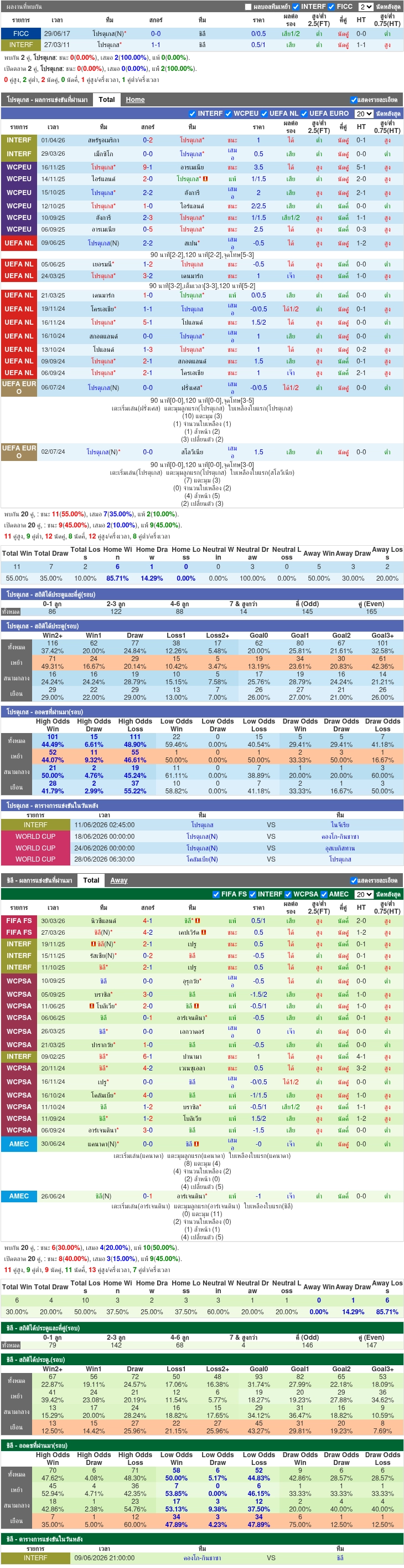Toggle แสดงรายละเอียด in Chile results header
Image resolution: width=404 pixels, height=1568 pixels.
click(354, 880)
